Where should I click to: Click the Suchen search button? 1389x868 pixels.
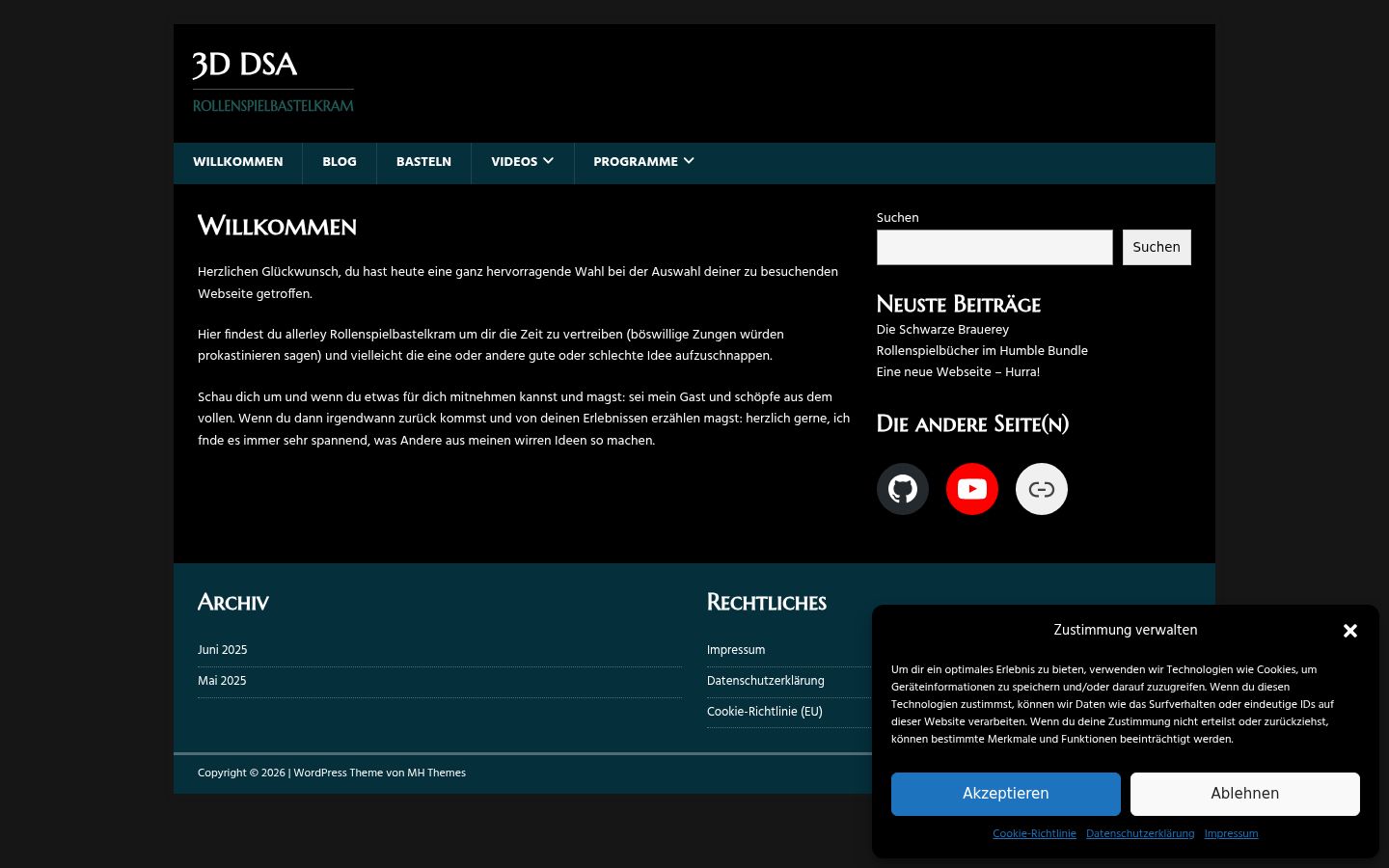coord(1157,247)
